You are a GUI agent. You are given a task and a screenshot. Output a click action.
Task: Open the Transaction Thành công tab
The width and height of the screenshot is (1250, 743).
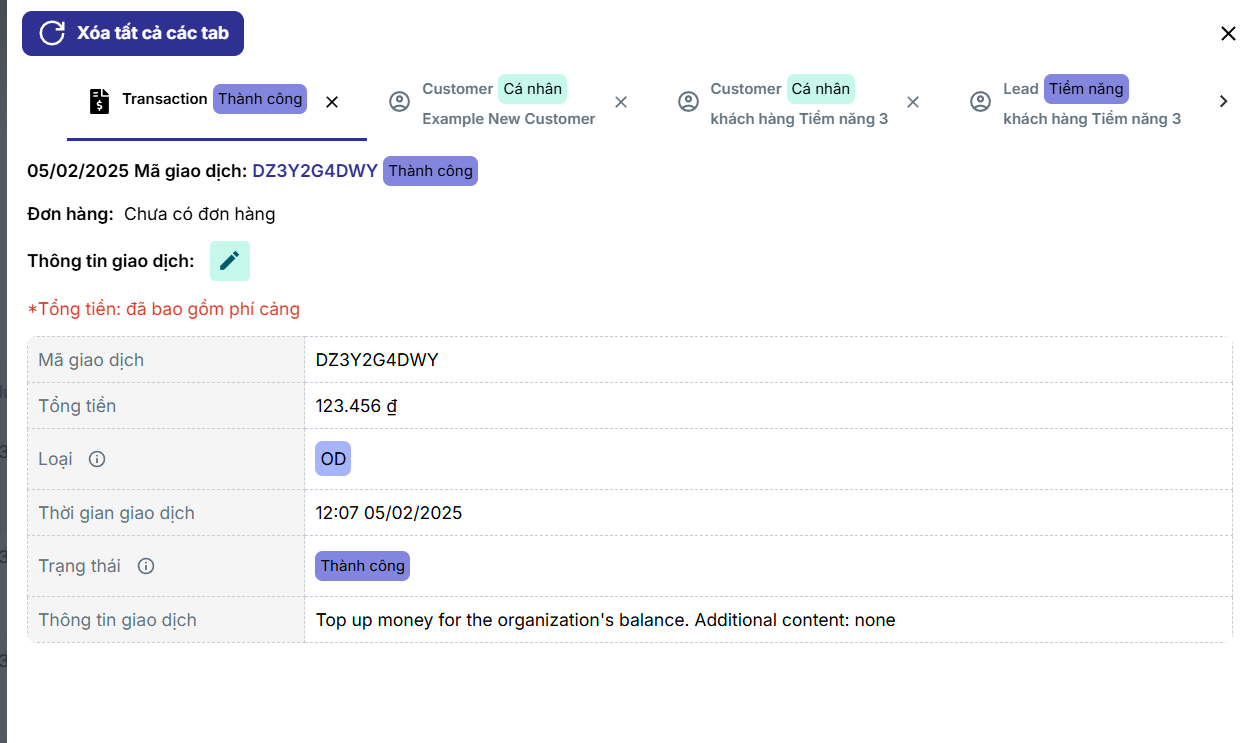217,101
